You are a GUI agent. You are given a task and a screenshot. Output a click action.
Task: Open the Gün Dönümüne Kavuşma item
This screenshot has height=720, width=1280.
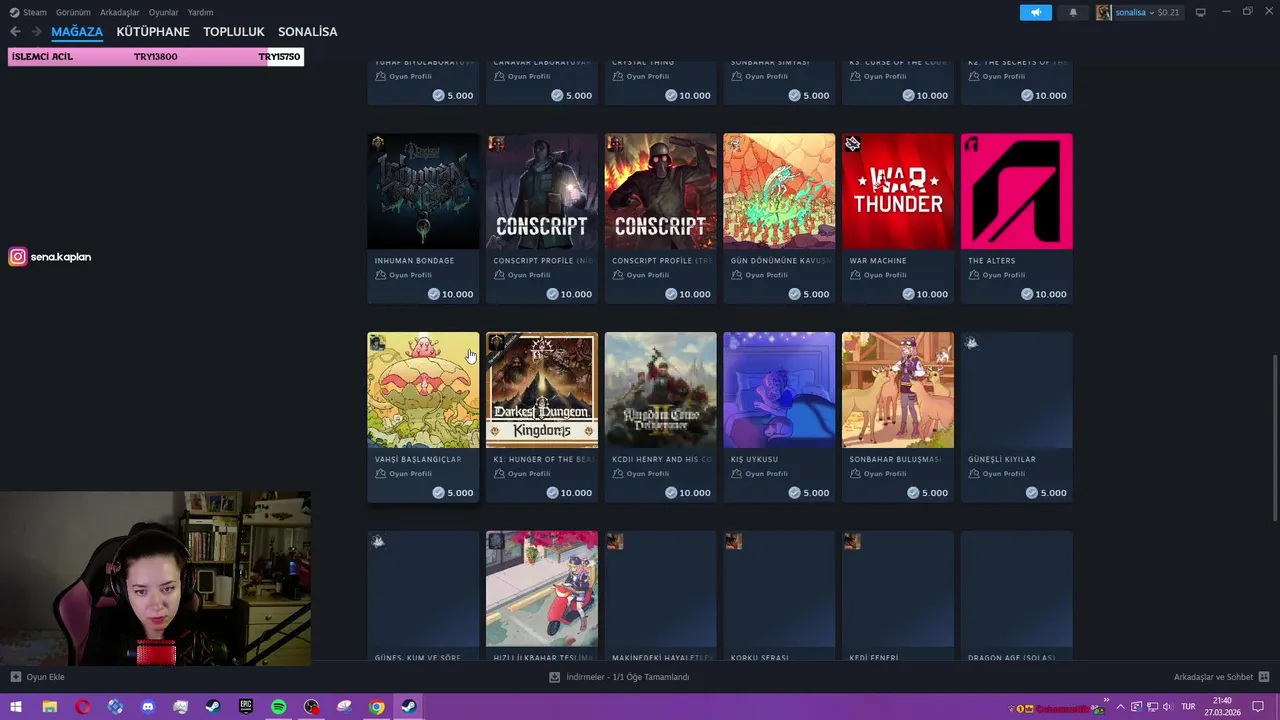point(779,218)
